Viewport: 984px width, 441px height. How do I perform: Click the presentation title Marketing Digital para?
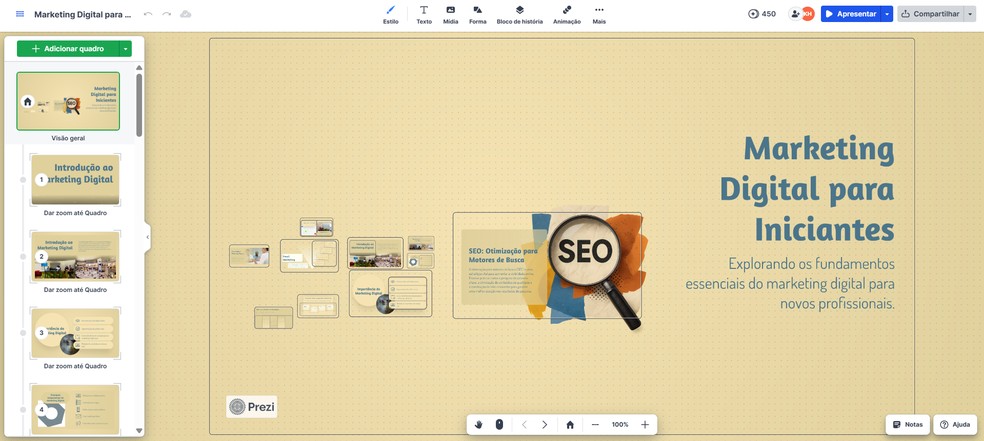pos(82,14)
